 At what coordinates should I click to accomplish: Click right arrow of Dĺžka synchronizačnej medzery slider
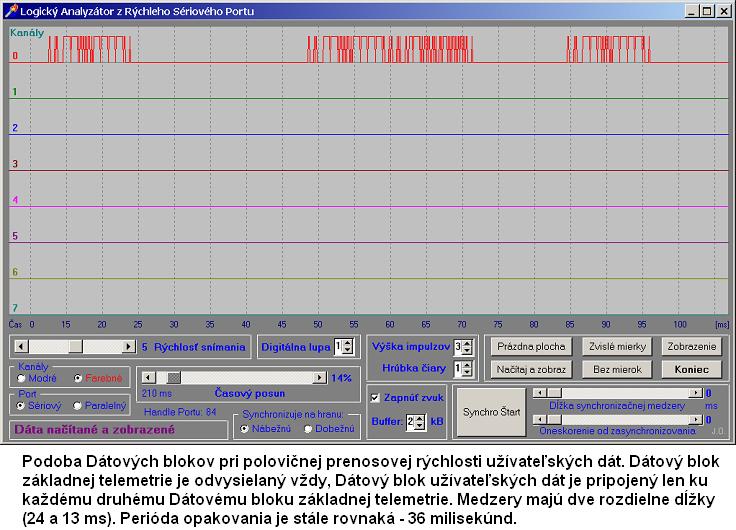pyautogui.click(x=696, y=392)
